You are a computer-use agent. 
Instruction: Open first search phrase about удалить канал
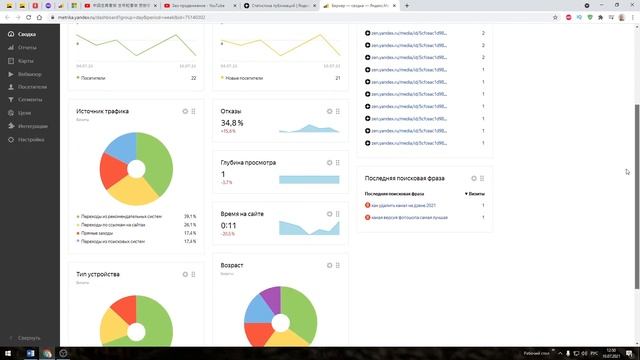coord(403,205)
